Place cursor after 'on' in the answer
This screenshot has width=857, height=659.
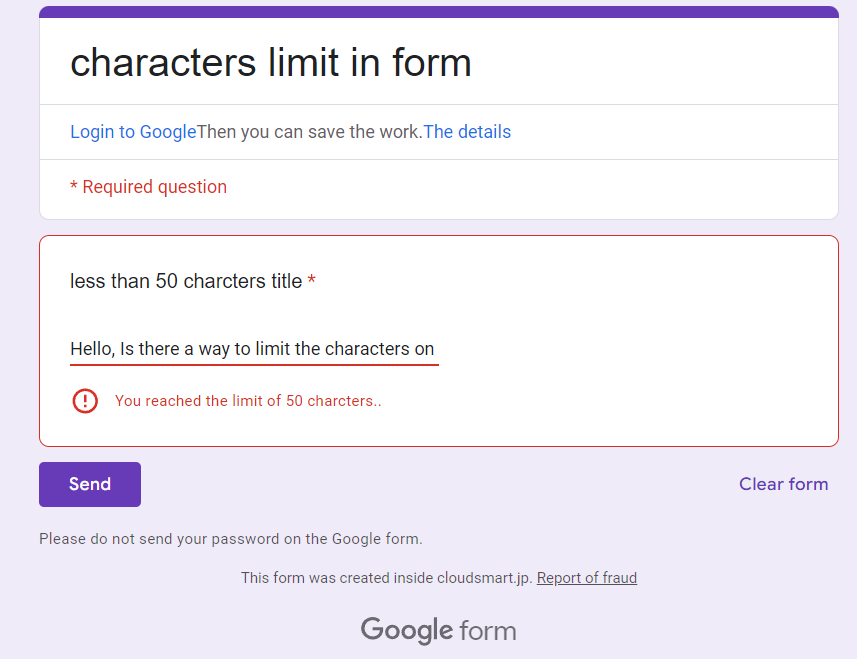[436, 349]
